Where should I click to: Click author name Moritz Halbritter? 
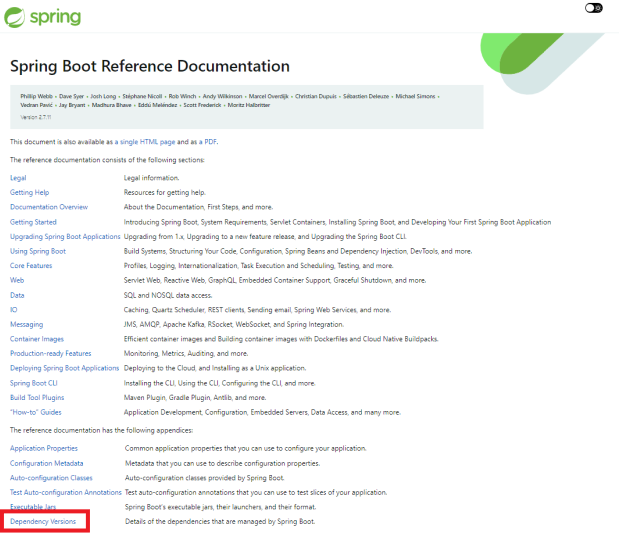(x=249, y=105)
